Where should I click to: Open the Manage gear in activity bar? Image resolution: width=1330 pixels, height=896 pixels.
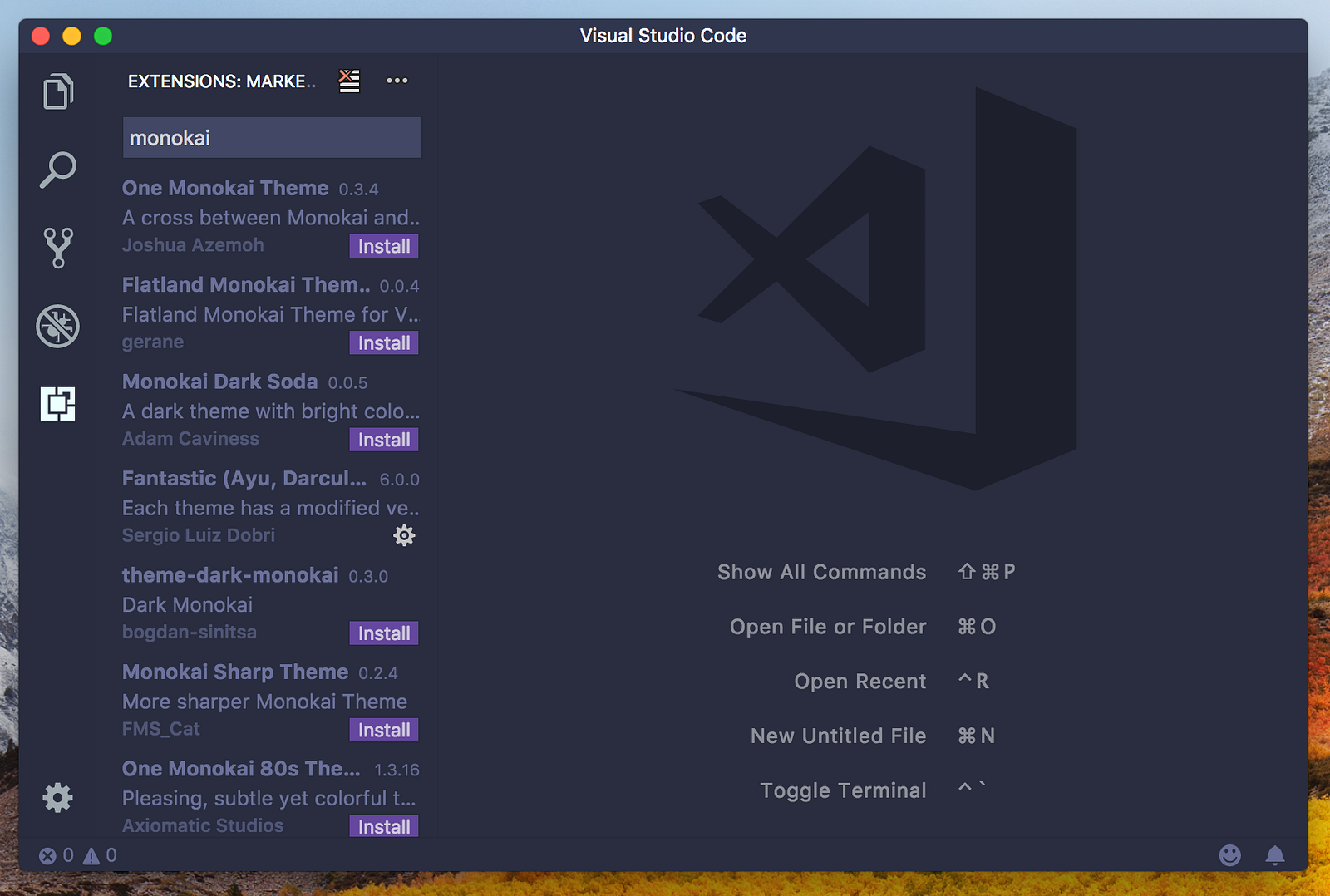tap(58, 798)
